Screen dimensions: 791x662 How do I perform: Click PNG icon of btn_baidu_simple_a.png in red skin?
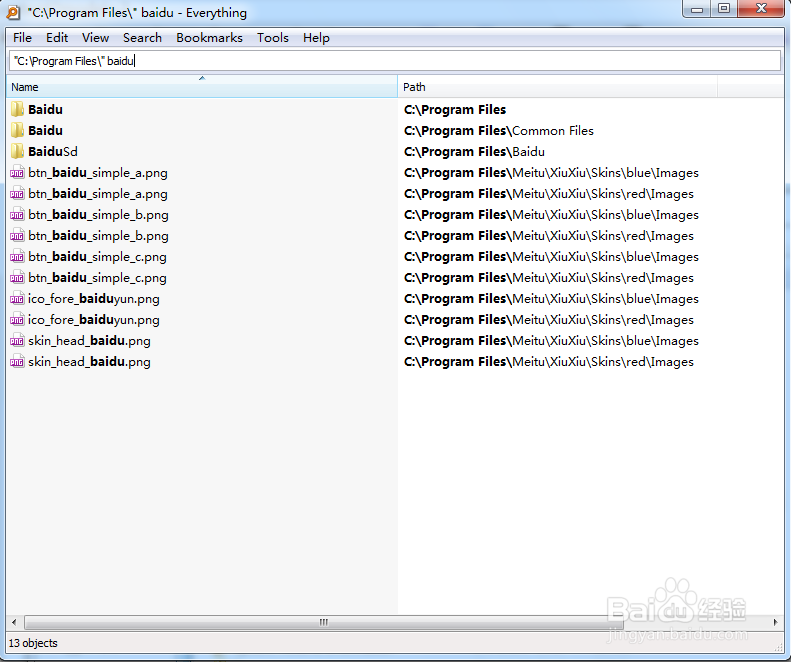point(17,194)
